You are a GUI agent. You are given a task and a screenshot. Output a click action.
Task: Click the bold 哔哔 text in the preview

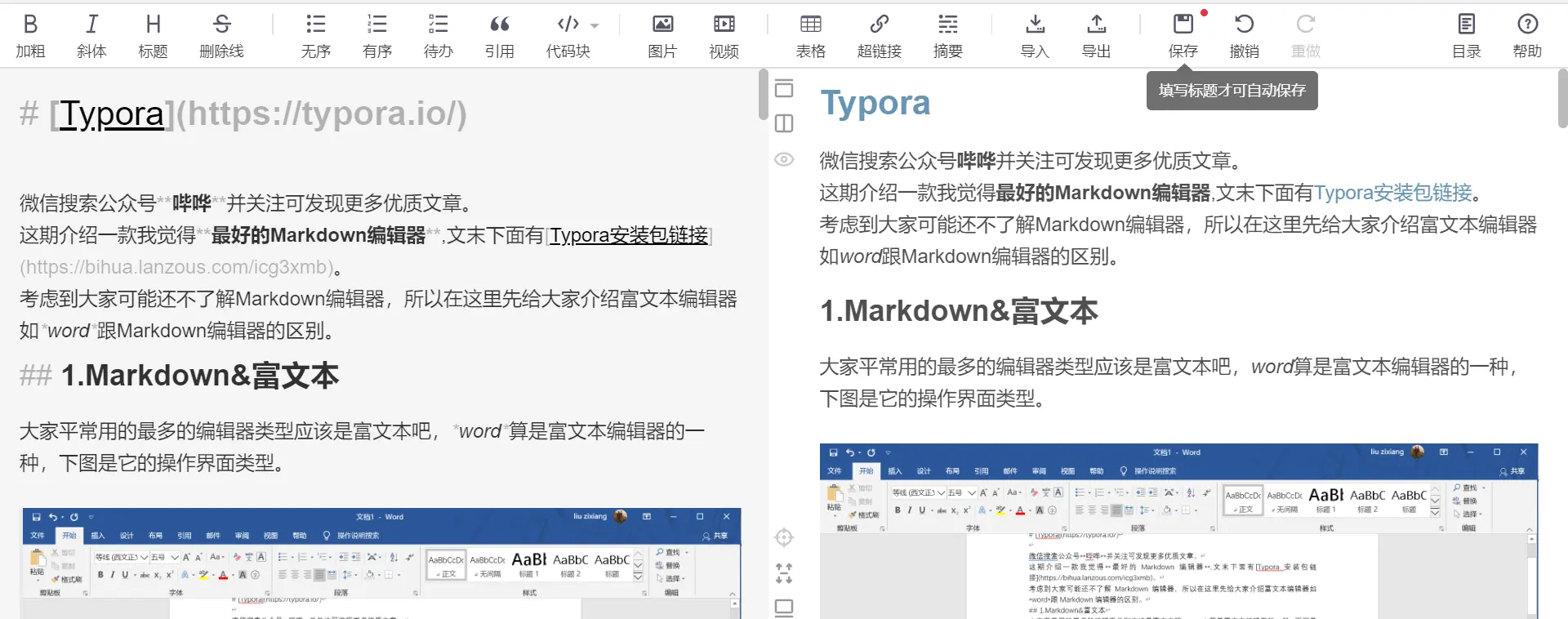(976, 161)
